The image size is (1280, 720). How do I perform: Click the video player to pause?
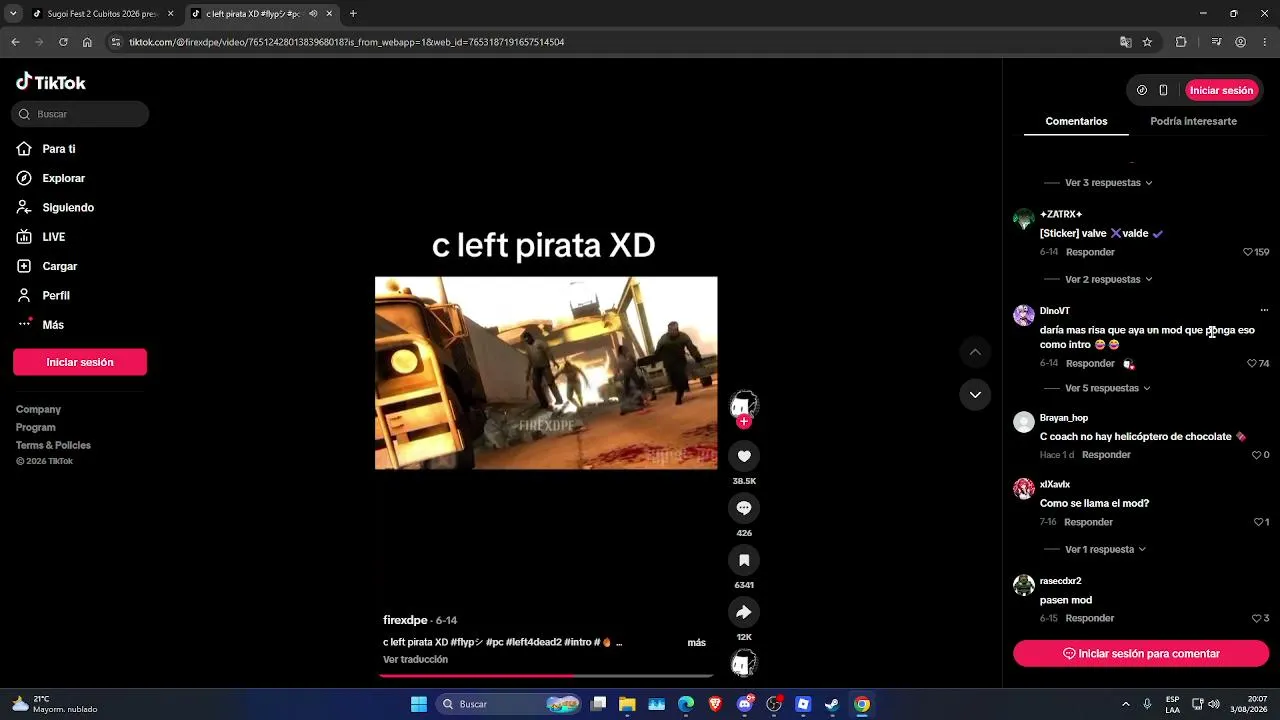pos(546,373)
